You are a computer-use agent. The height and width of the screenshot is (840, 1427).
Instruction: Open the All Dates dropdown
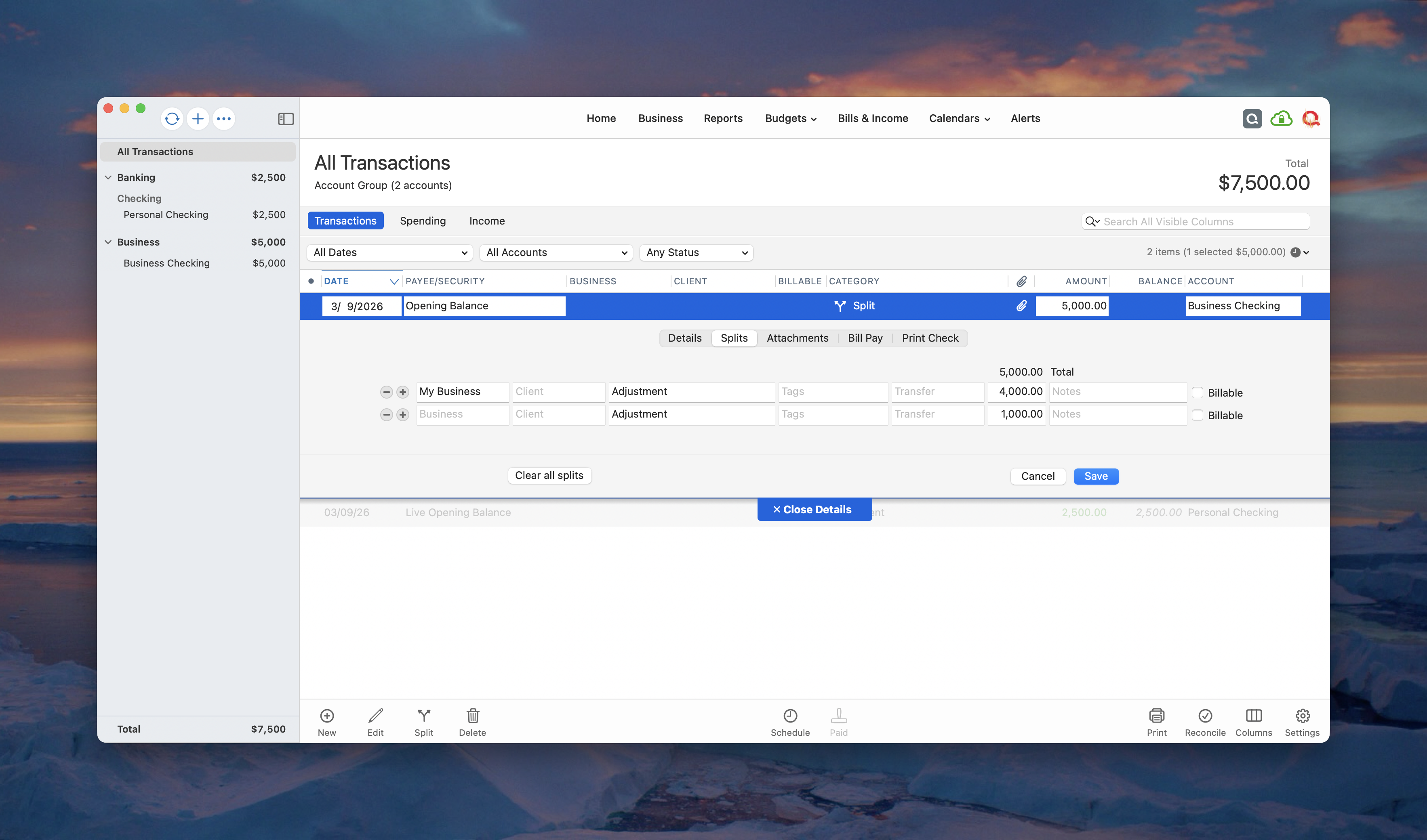(389, 252)
